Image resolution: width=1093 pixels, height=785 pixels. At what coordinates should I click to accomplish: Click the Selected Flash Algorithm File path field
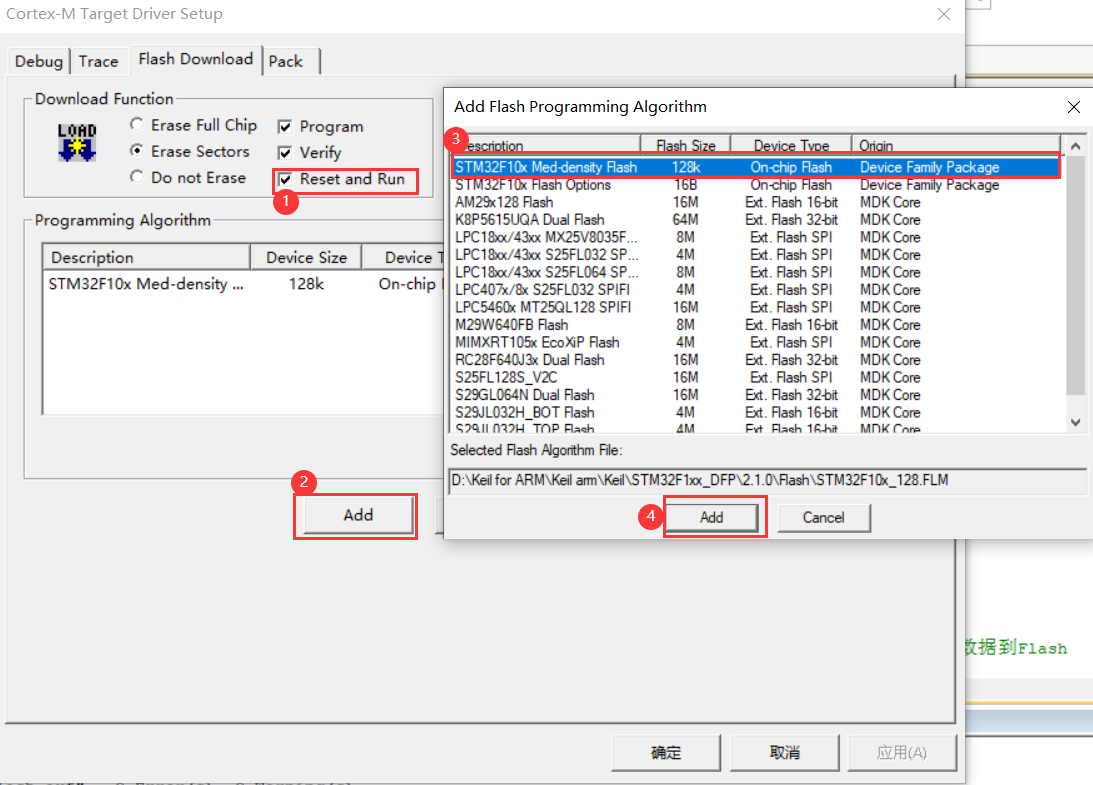[767, 480]
